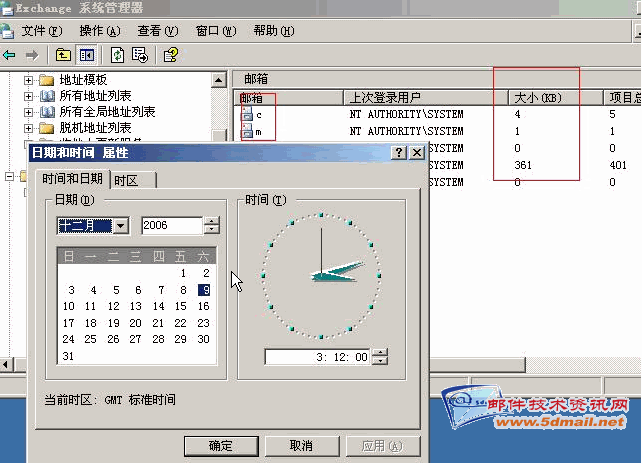Click the time input field showing 3:12:00

click(318, 357)
